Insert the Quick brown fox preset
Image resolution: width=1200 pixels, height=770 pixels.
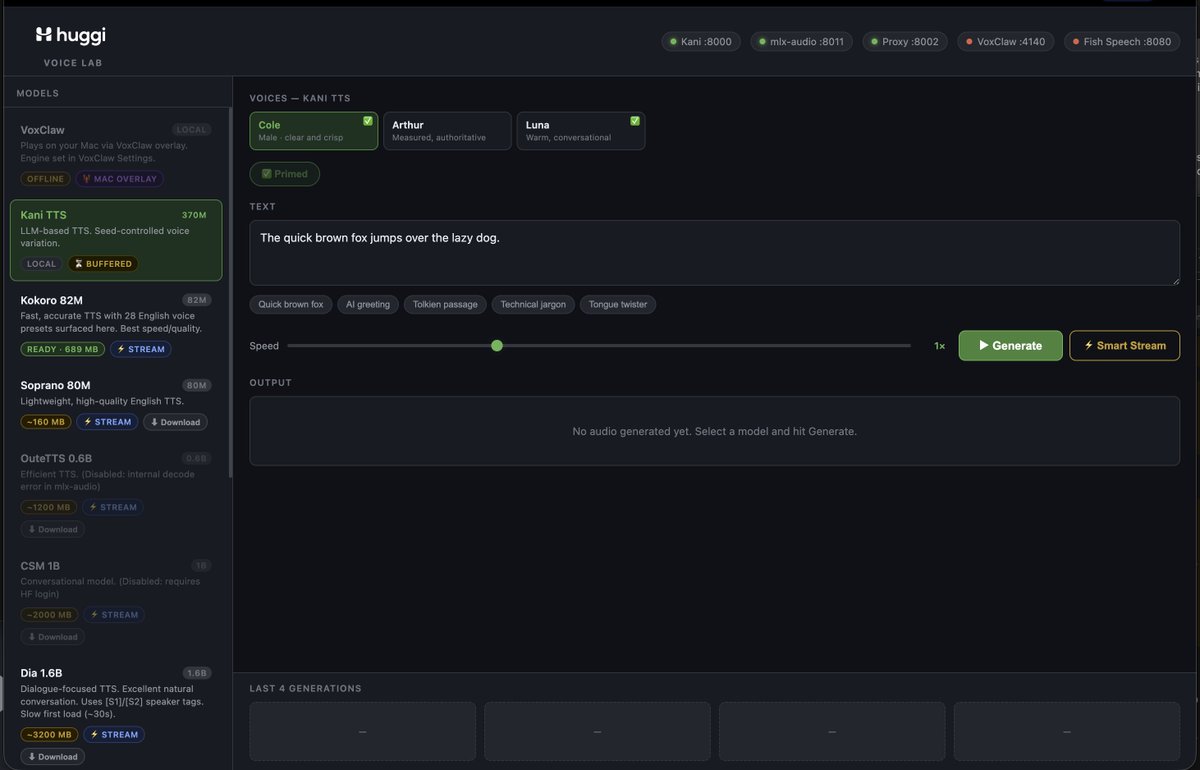point(291,304)
